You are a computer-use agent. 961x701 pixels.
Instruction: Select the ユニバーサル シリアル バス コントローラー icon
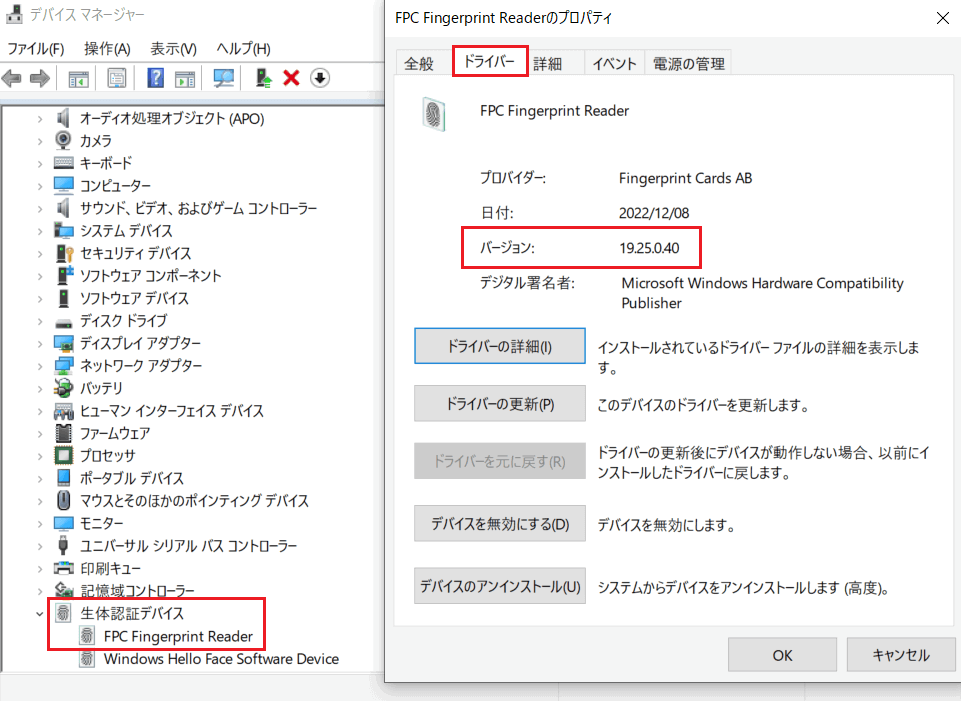click(63, 545)
